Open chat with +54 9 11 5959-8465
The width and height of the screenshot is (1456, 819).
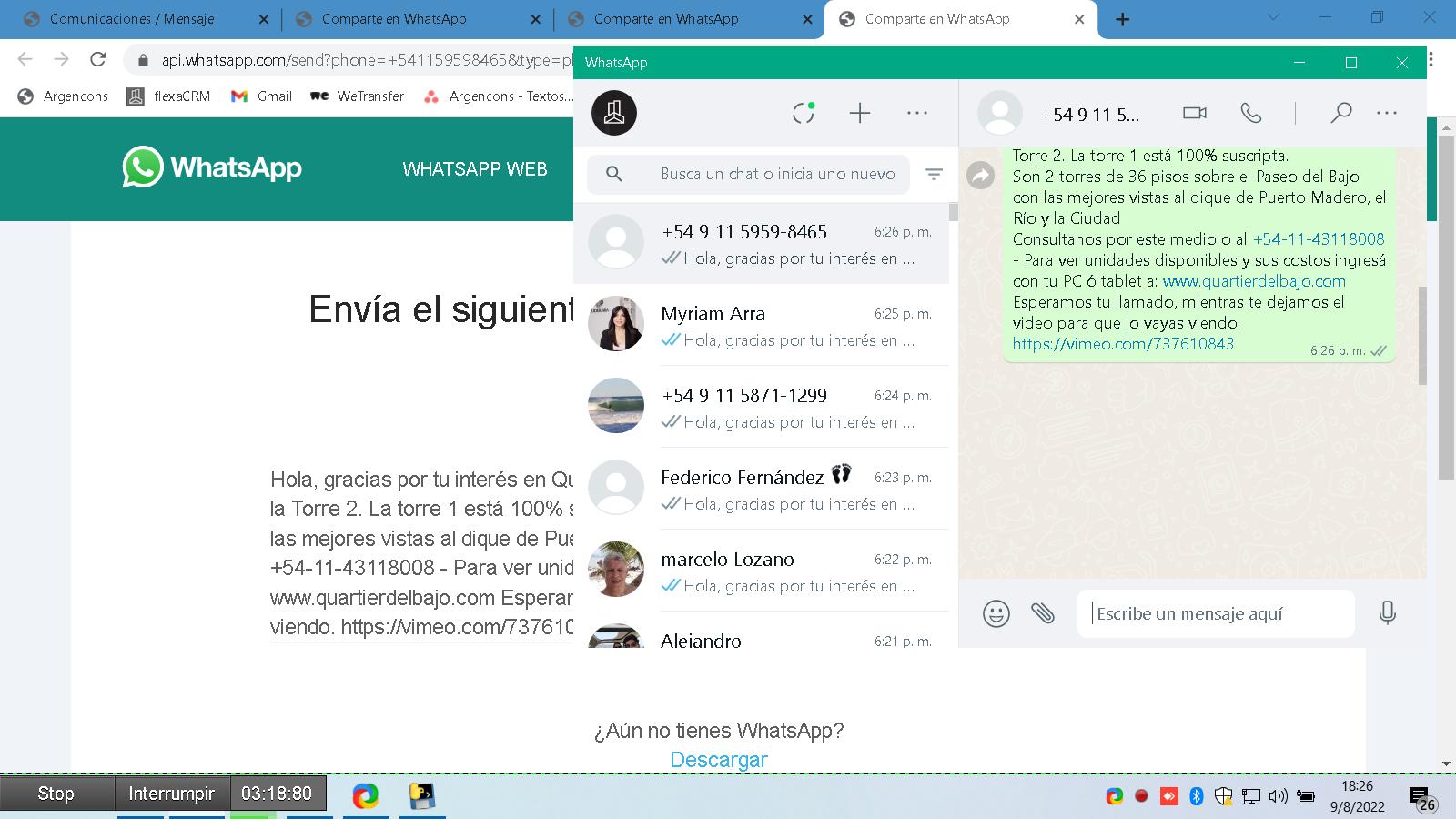[x=761, y=243]
